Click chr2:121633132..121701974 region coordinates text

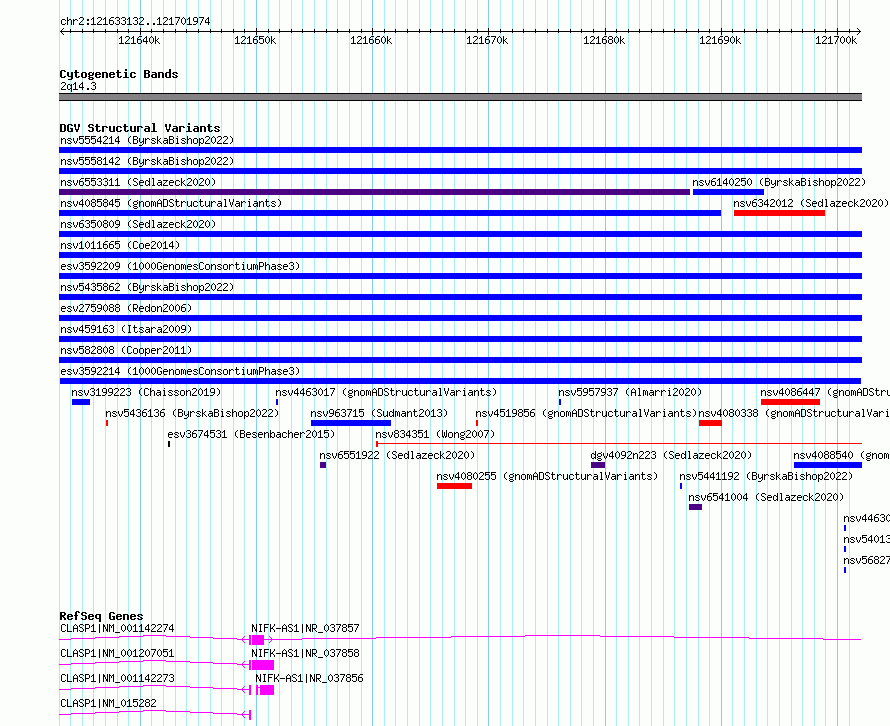tap(135, 21)
